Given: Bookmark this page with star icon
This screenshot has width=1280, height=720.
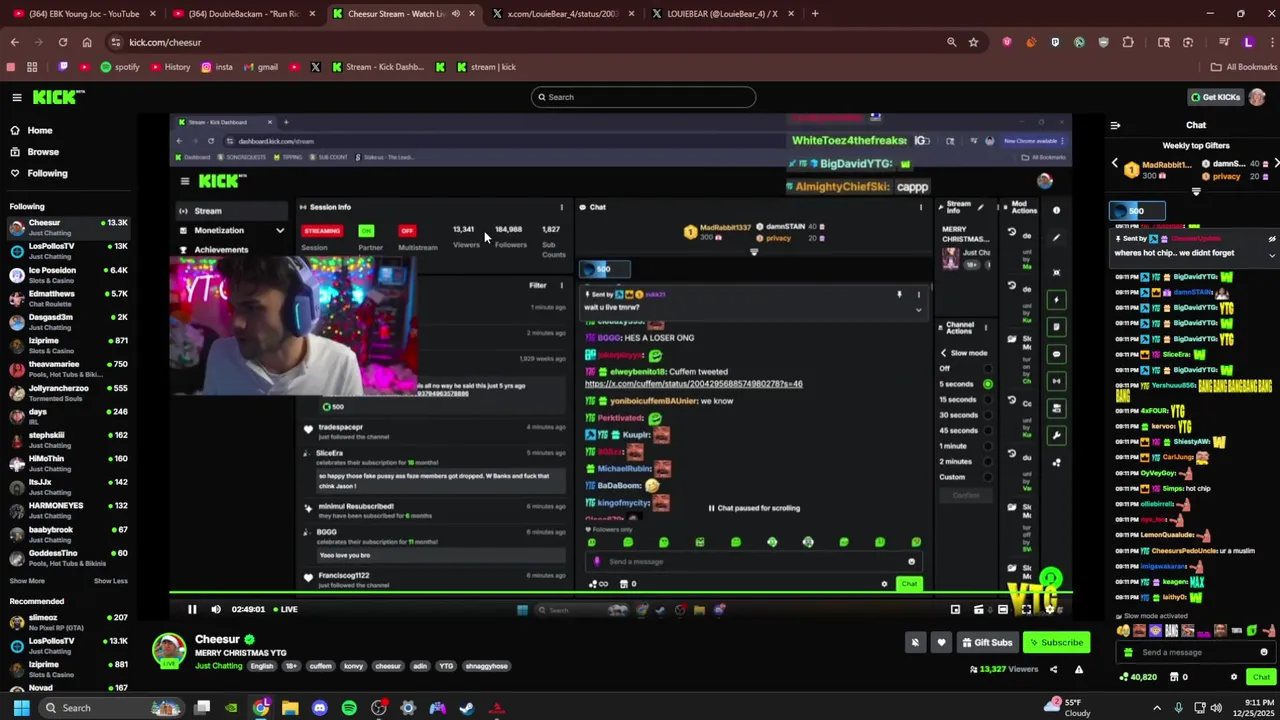Looking at the screenshot, I should pos(973,42).
